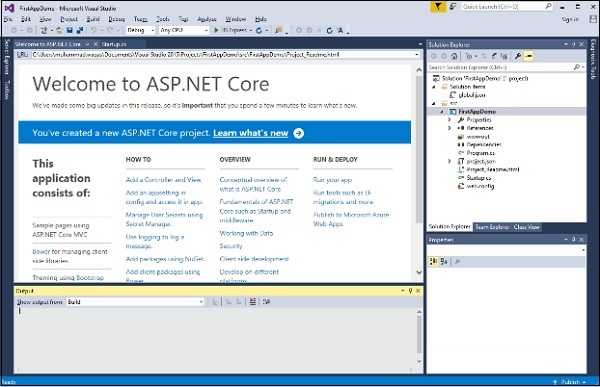Open the Tools menu
This screenshot has width=600, height=387.
click(x=163, y=19)
